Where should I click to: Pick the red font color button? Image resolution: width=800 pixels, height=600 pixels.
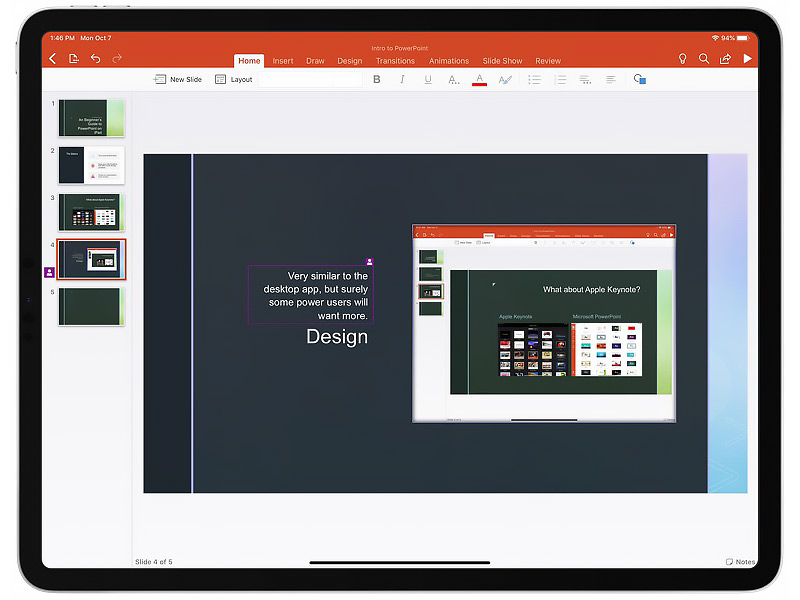click(x=479, y=80)
